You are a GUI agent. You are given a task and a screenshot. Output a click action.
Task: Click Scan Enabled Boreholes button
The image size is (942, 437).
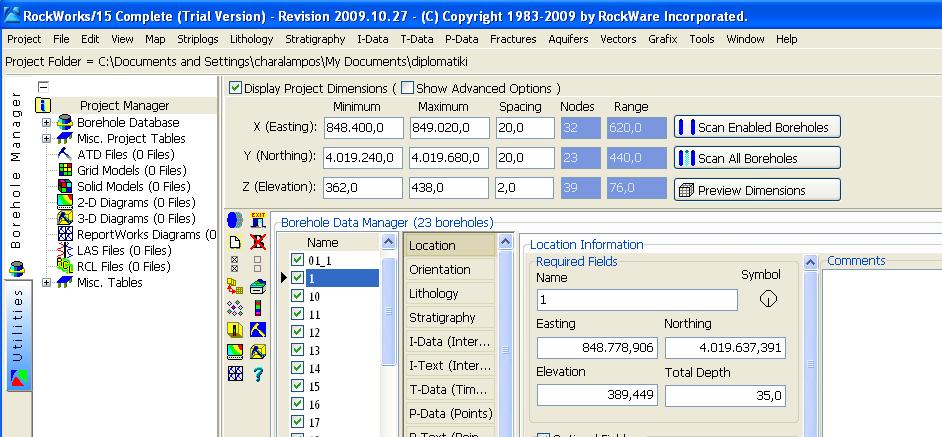pyautogui.click(x=757, y=127)
